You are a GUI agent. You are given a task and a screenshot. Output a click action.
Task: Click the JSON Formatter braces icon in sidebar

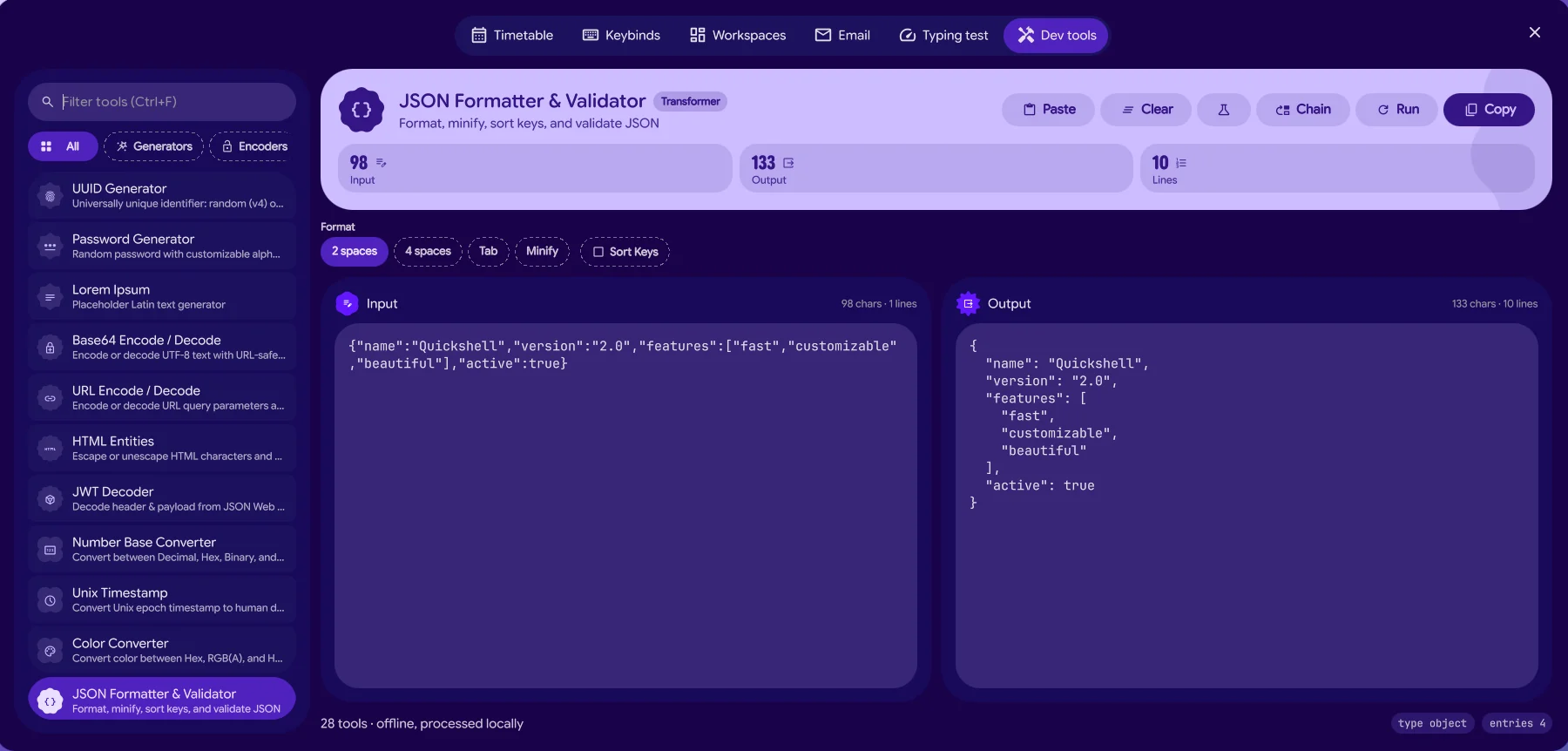tap(51, 701)
